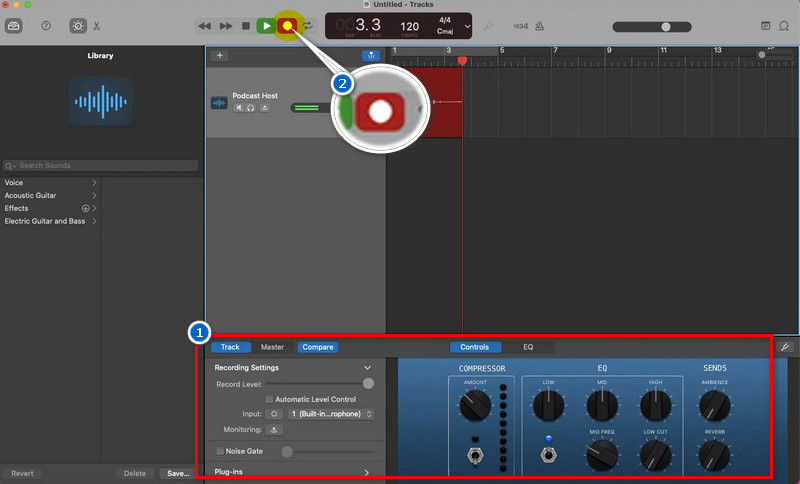Start playback with the green Play button

coord(266,26)
